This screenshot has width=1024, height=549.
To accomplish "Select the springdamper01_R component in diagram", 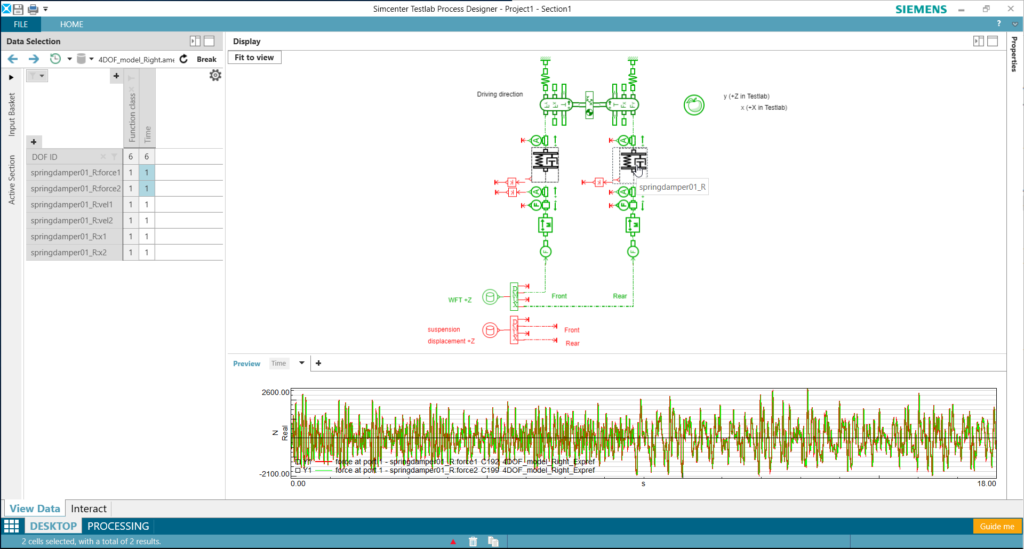I will (633, 161).
